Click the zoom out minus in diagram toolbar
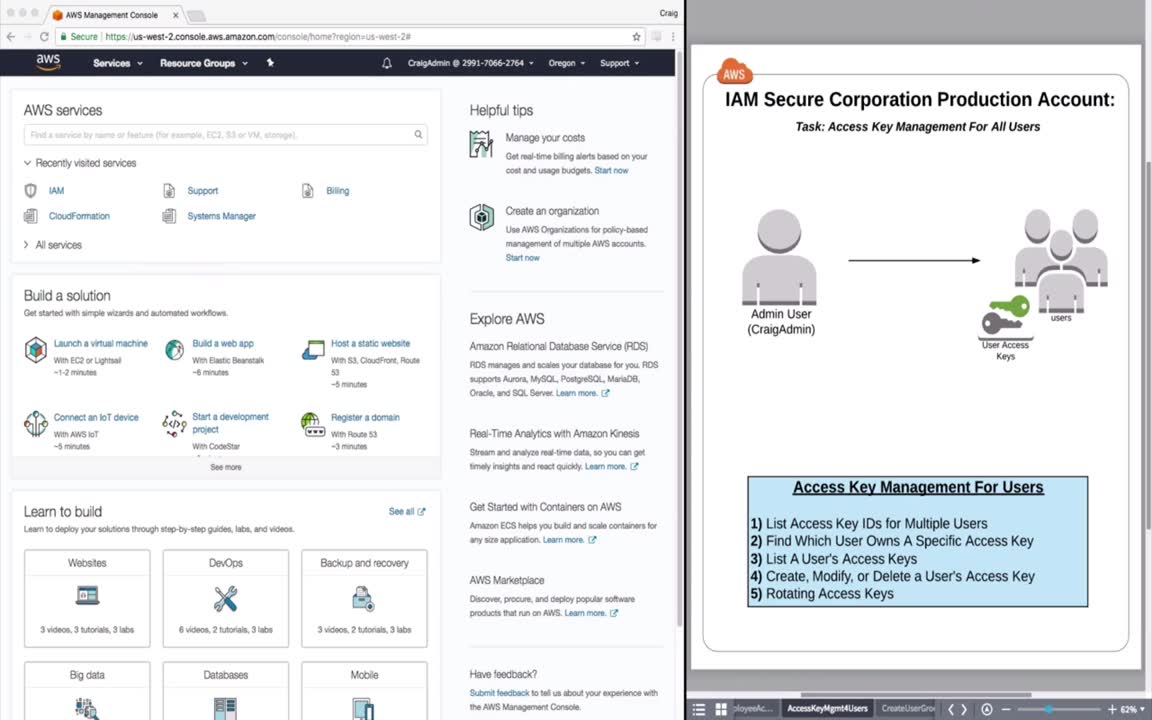Viewport: 1152px width, 720px height. pyautogui.click(x=1007, y=709)
